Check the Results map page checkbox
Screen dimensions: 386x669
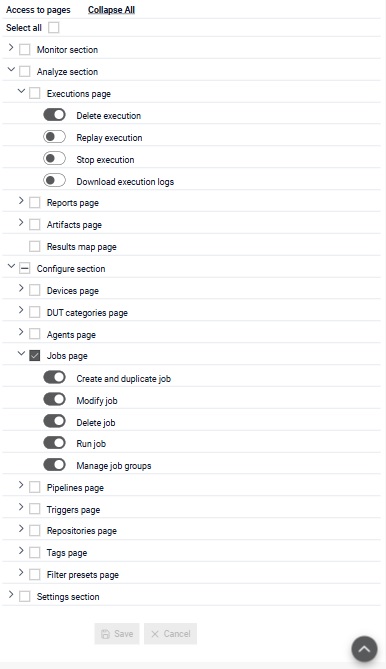[x=35, y=246]
